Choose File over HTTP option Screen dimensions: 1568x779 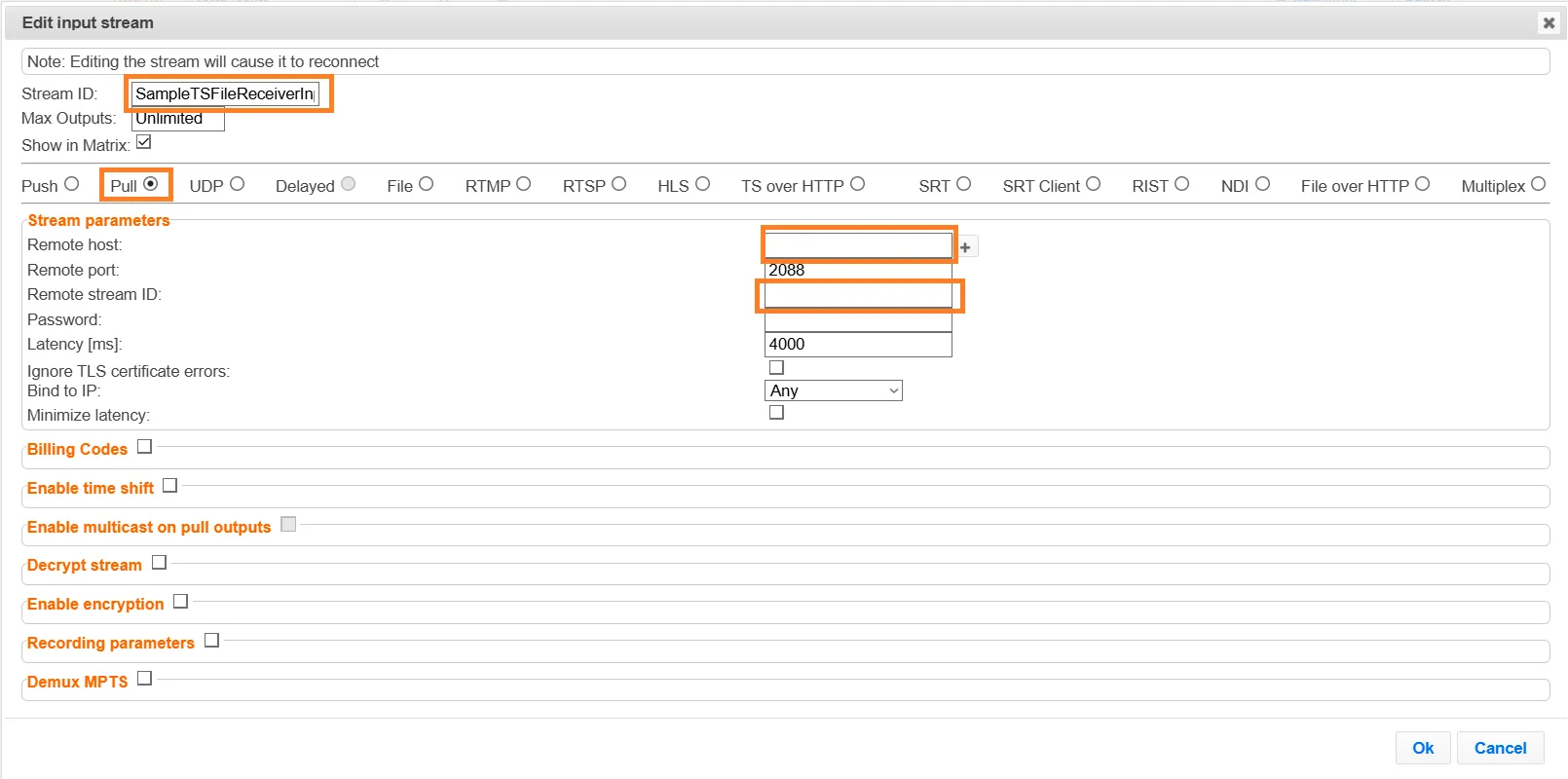(1422, 184)
